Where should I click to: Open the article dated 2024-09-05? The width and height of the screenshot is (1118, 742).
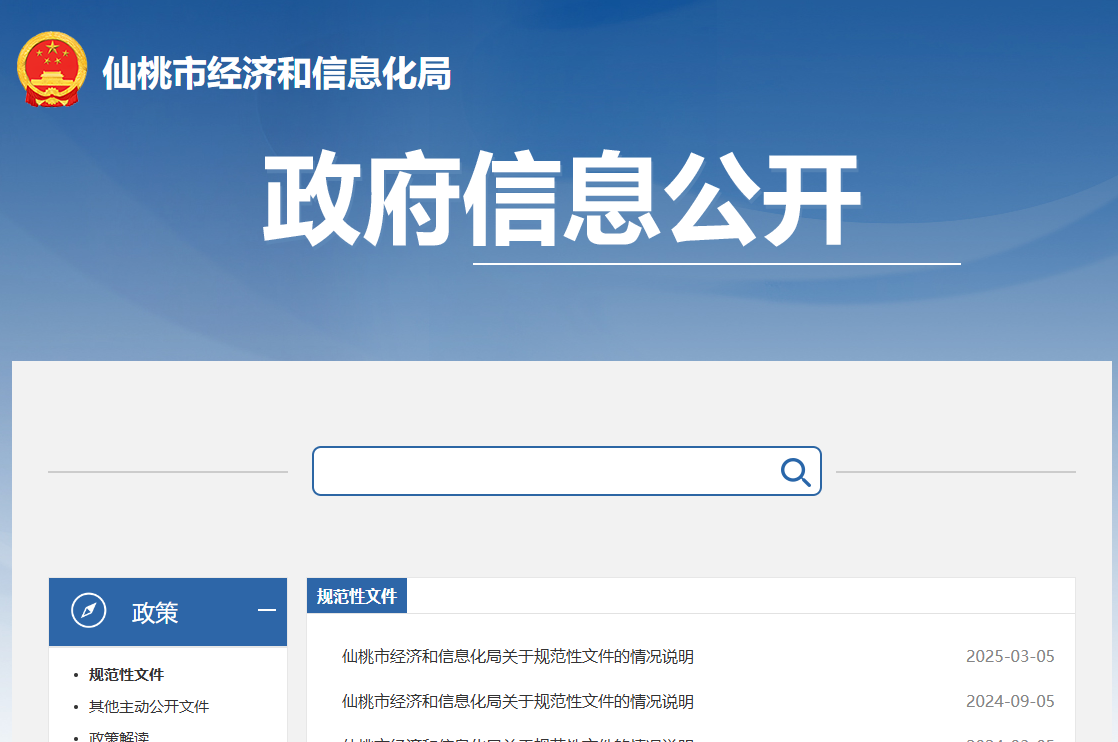tap(517, 702)
